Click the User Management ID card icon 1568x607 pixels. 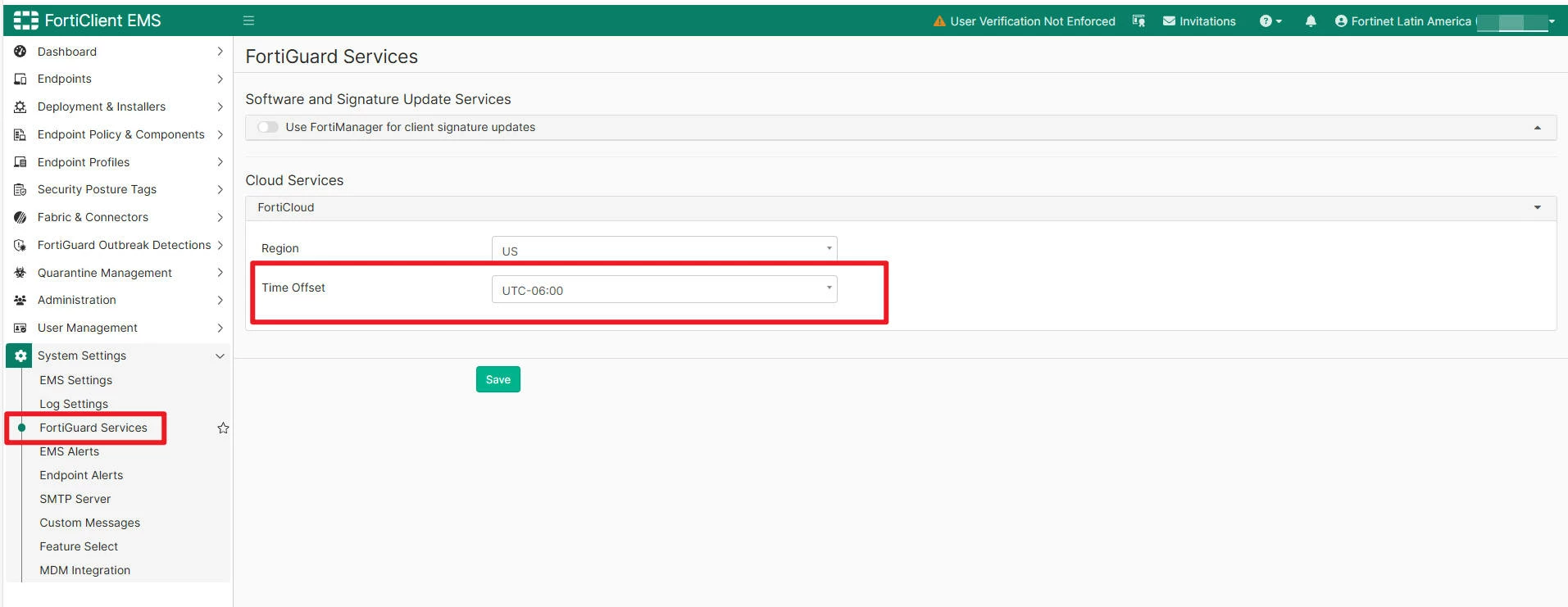(x=20, y=328)
